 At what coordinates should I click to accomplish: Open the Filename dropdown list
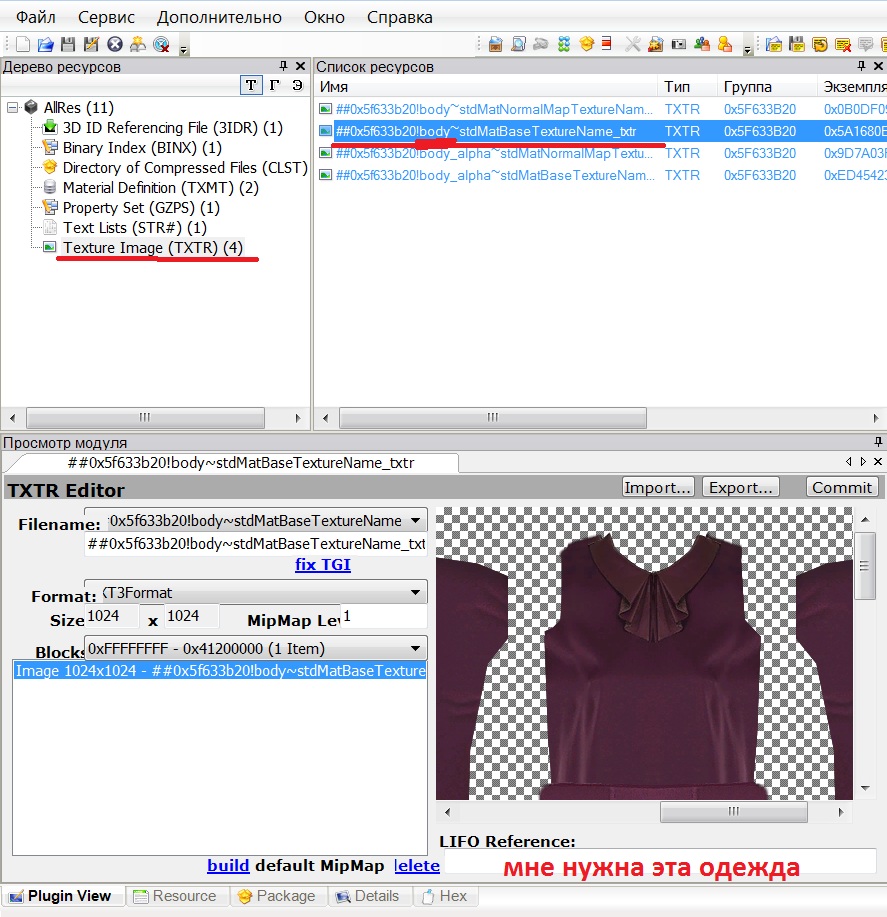click(416, 521)
